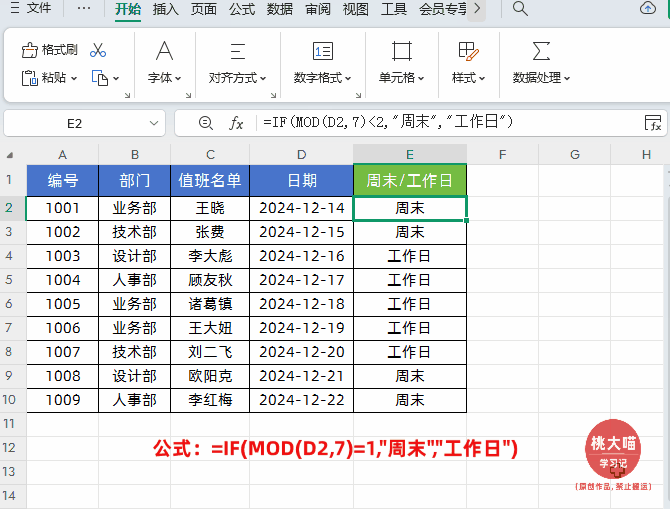Viewport: 670px width, 509px height.
Task: Open clipboard group dialog launcher arrow
Action: tap(127, 96)
